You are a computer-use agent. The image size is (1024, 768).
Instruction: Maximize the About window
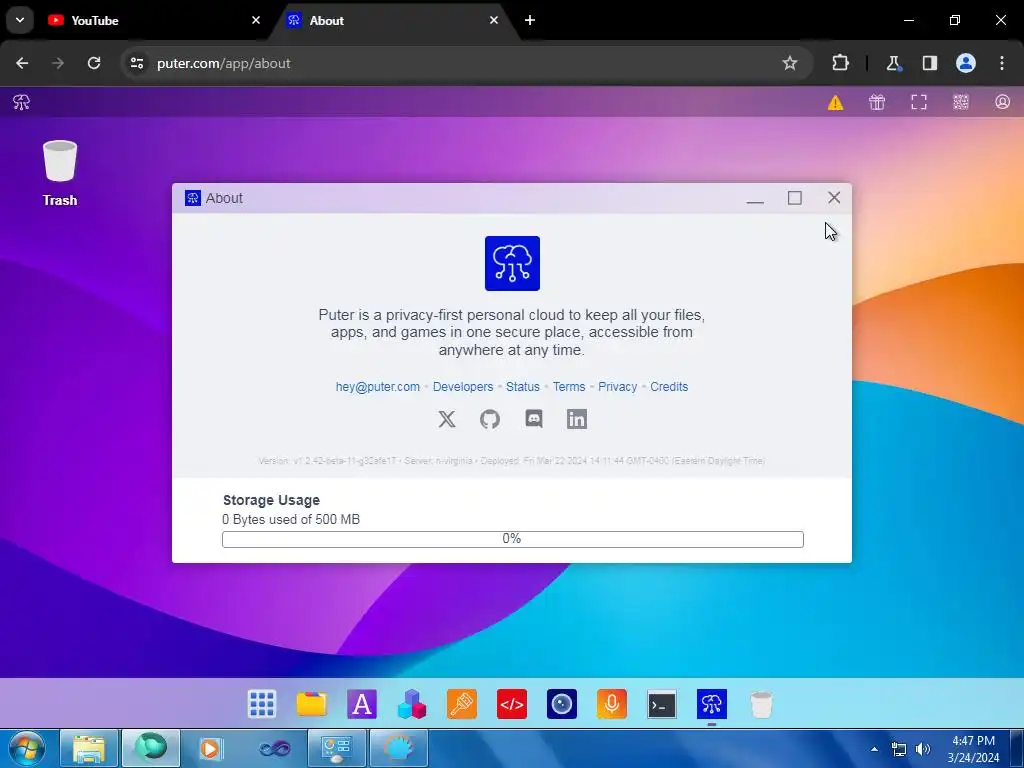[x=794, y=198]
